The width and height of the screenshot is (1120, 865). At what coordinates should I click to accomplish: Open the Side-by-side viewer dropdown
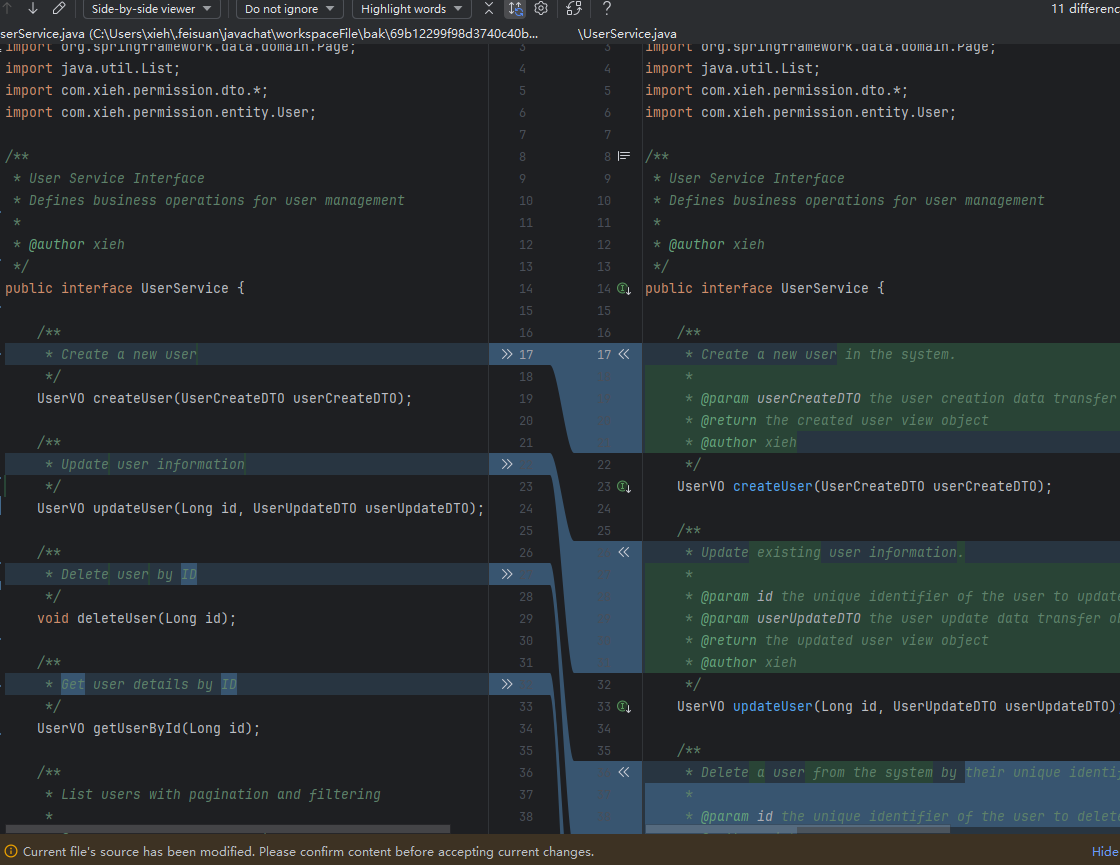click(151, 9)
